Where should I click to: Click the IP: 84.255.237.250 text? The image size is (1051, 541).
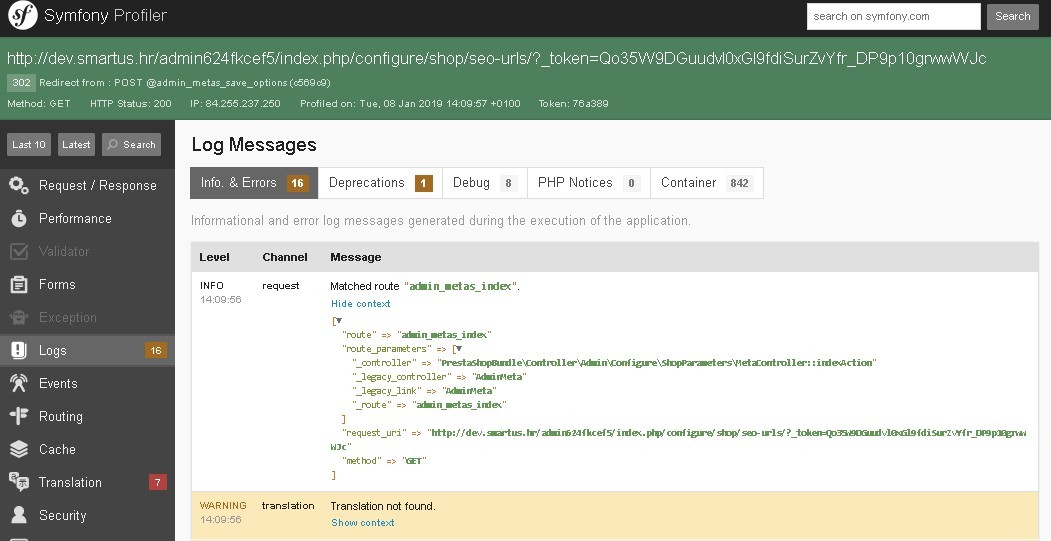point(235,103)
